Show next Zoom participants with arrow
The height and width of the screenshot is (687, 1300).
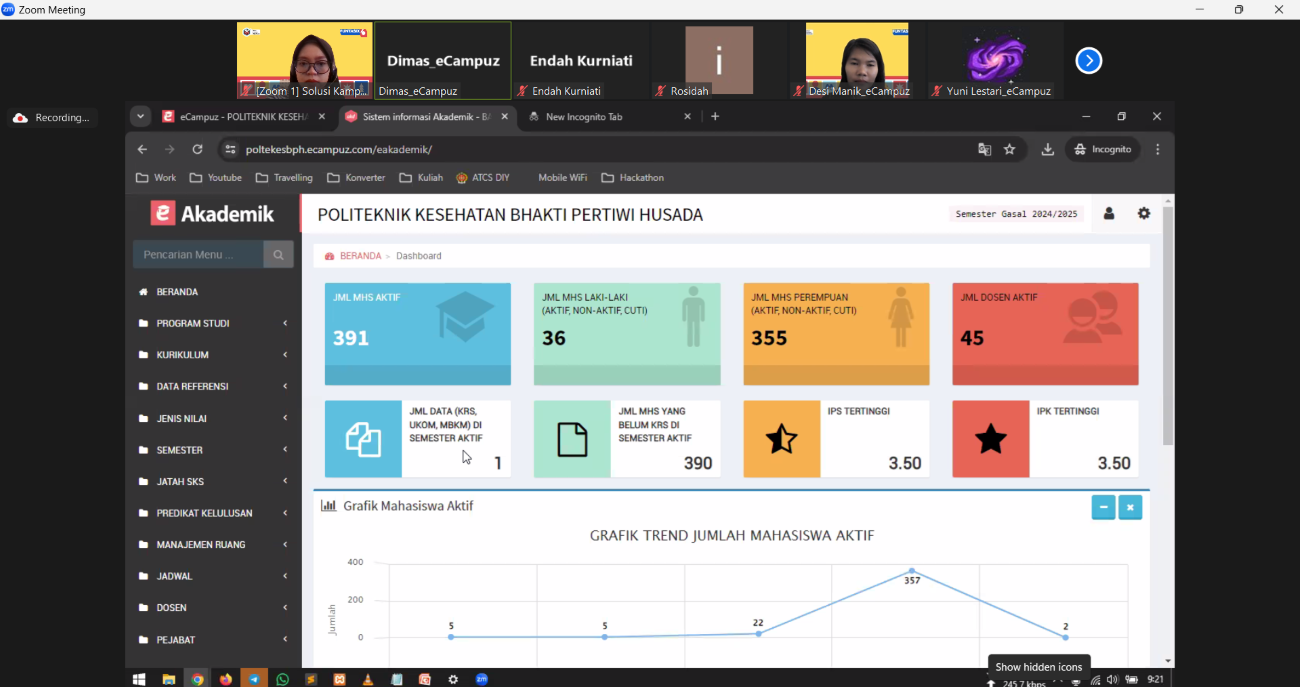pos(1088,61)
